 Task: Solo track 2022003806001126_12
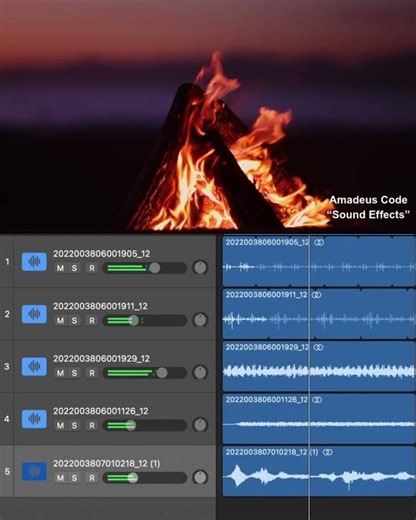pyautogui.click(x=74, y=425)
